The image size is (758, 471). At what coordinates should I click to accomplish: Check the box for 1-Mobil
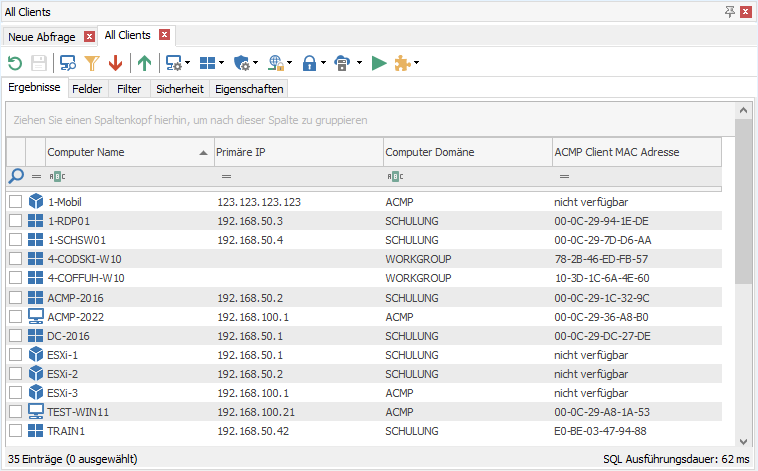(15, 201)
